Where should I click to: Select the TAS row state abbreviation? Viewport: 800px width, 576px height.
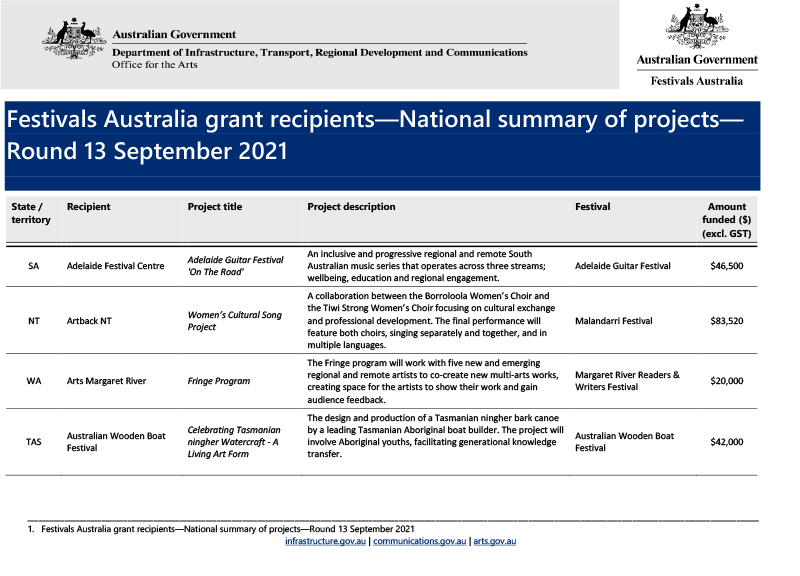coord(32,442)
